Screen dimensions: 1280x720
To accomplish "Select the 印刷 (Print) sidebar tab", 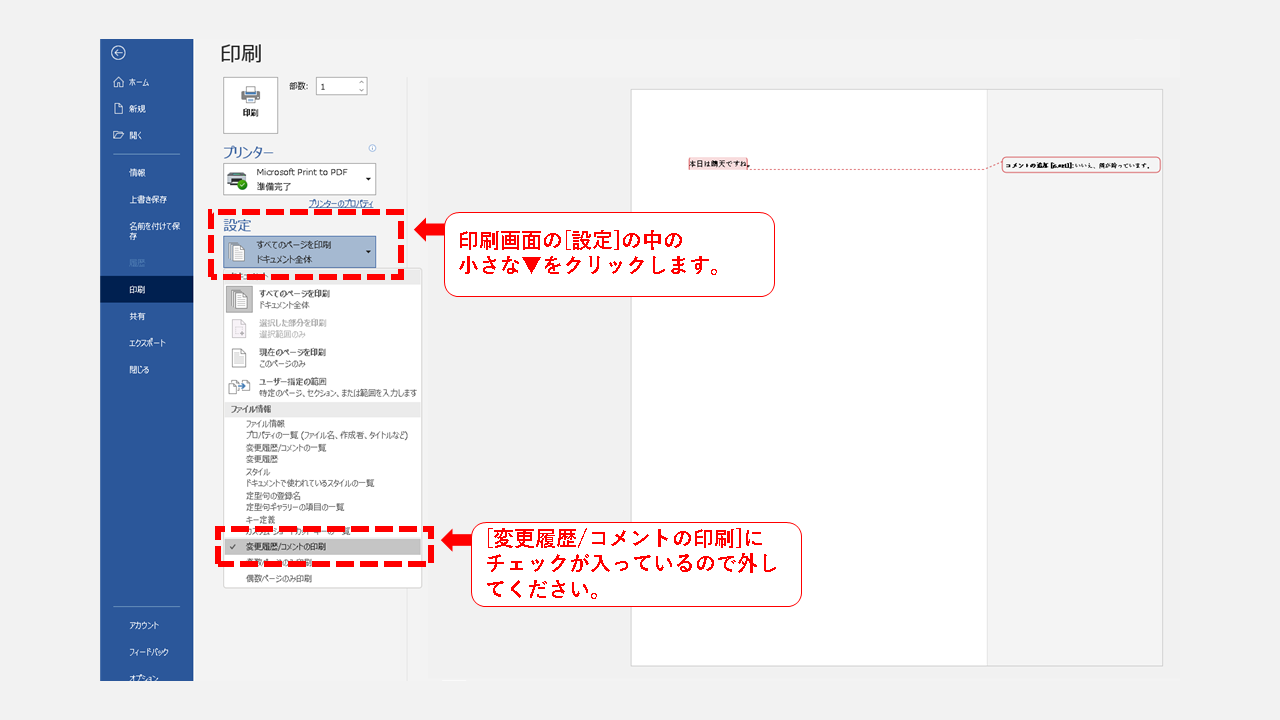I will 146,289.
